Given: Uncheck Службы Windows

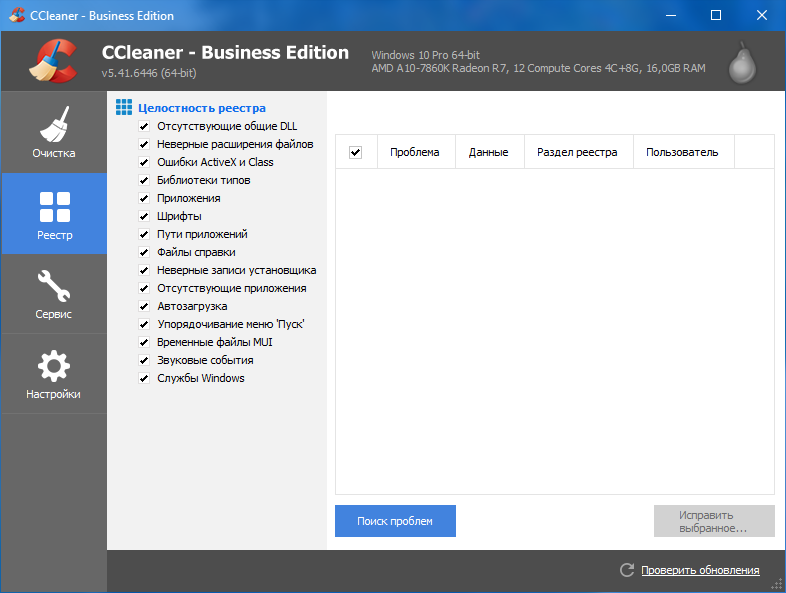Looking at the screenshot, I should (144, 378).
